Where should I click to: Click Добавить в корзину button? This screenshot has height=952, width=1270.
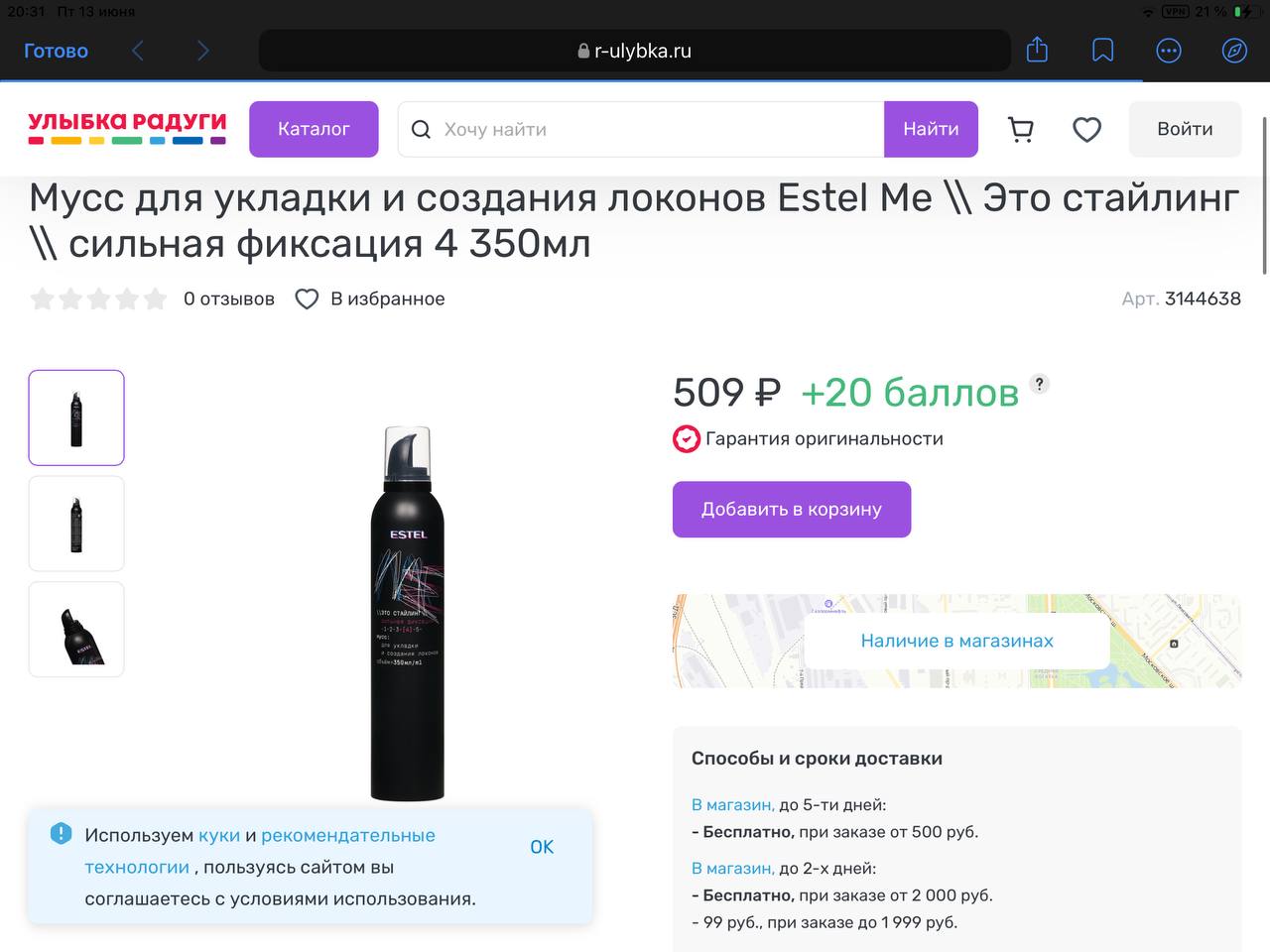[792, 510]
